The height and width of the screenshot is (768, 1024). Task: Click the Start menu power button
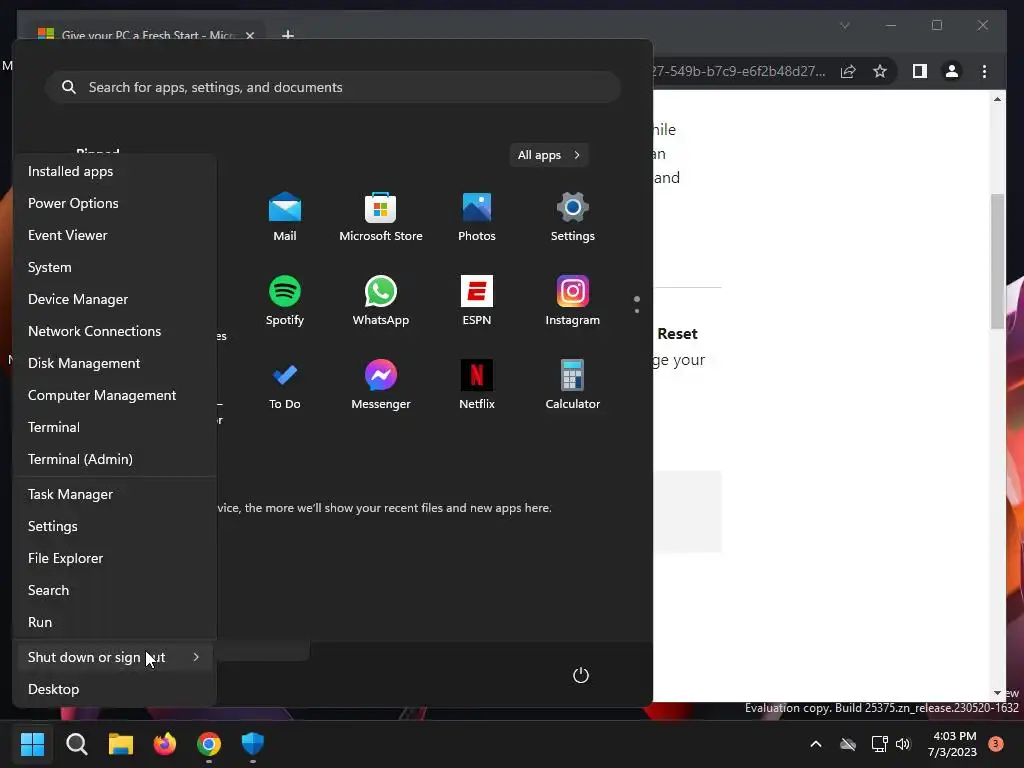click(x=581, y=675)
